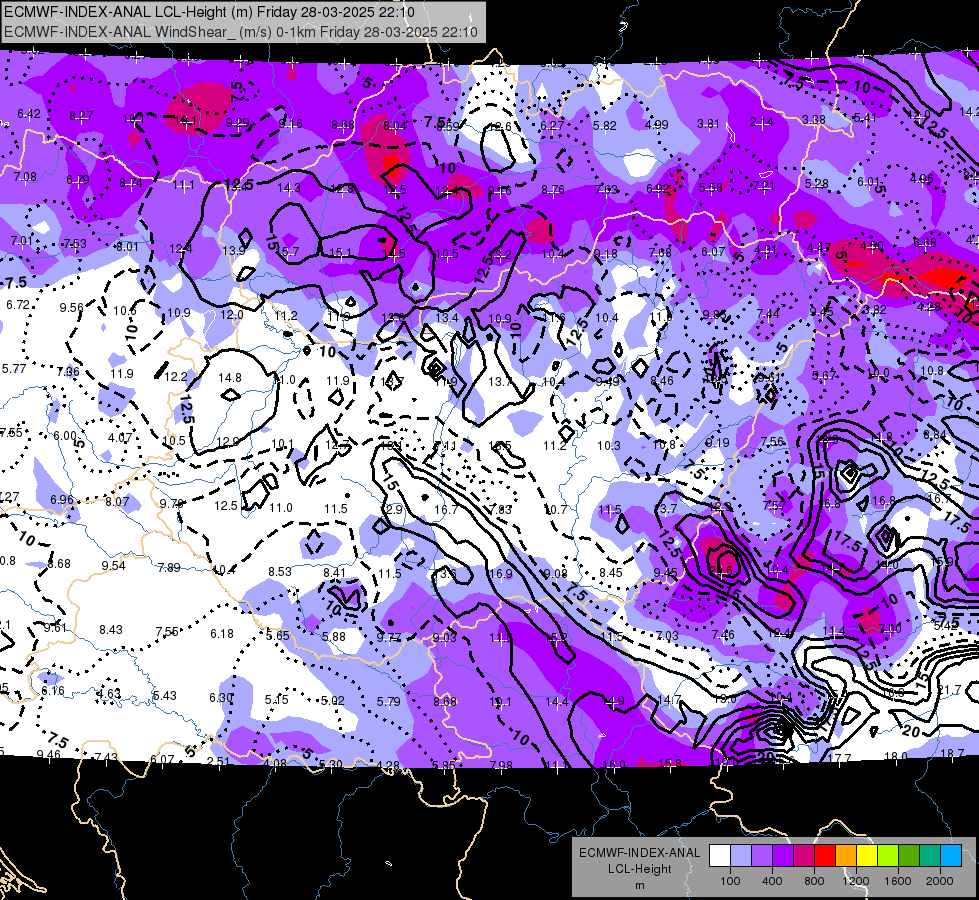
Task: Click the 8.43 wind shear value
Action: (x=111, y=629)
